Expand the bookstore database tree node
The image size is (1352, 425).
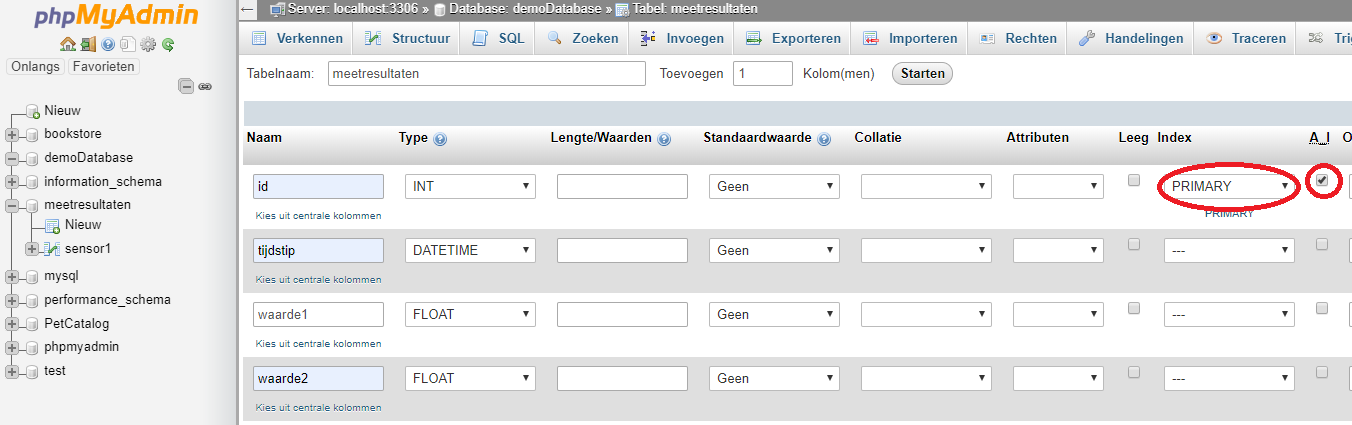click(12, 134)
